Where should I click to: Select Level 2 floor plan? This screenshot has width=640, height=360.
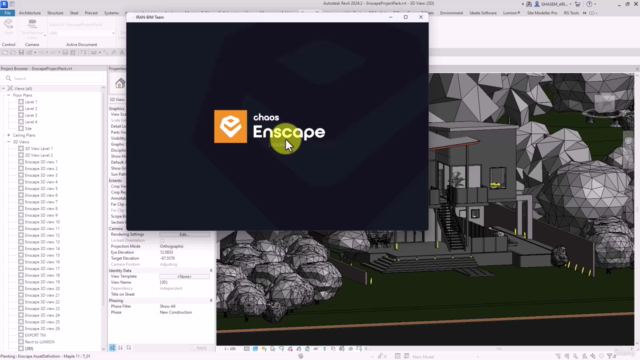click(x=31, y=109)
